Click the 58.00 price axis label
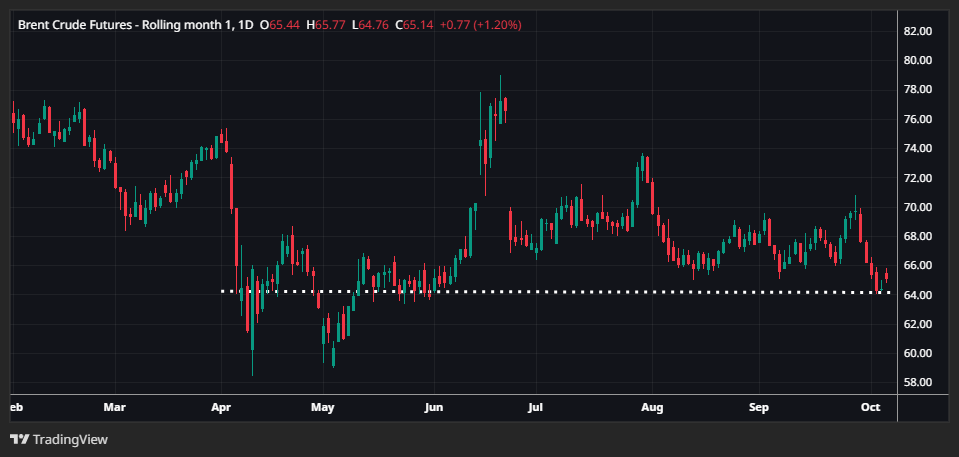The height and width of the screenshot is (457, 959). 917,383
